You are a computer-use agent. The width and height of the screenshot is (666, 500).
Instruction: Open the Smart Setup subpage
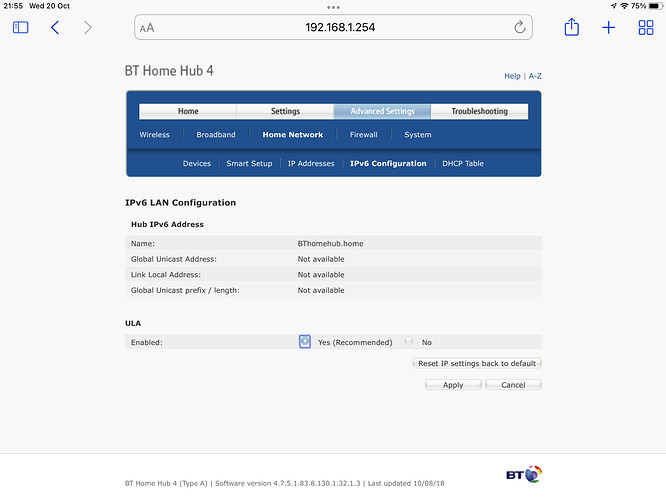pos(249,164)
